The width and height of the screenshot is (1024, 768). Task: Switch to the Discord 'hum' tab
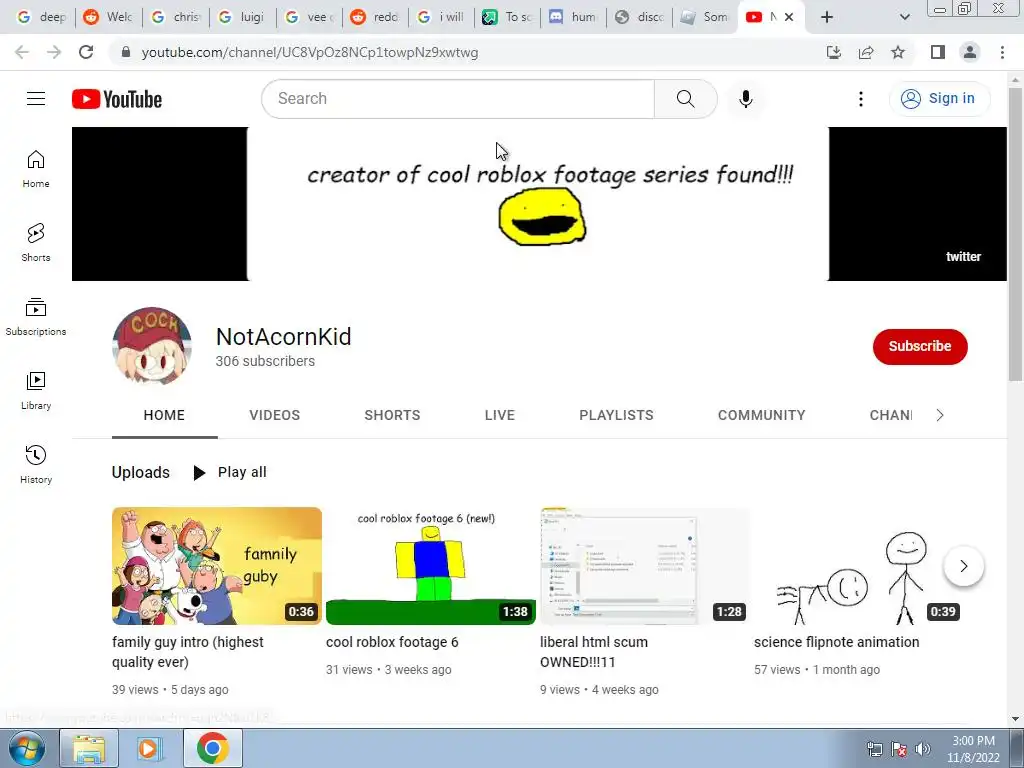tap(573, 17)
